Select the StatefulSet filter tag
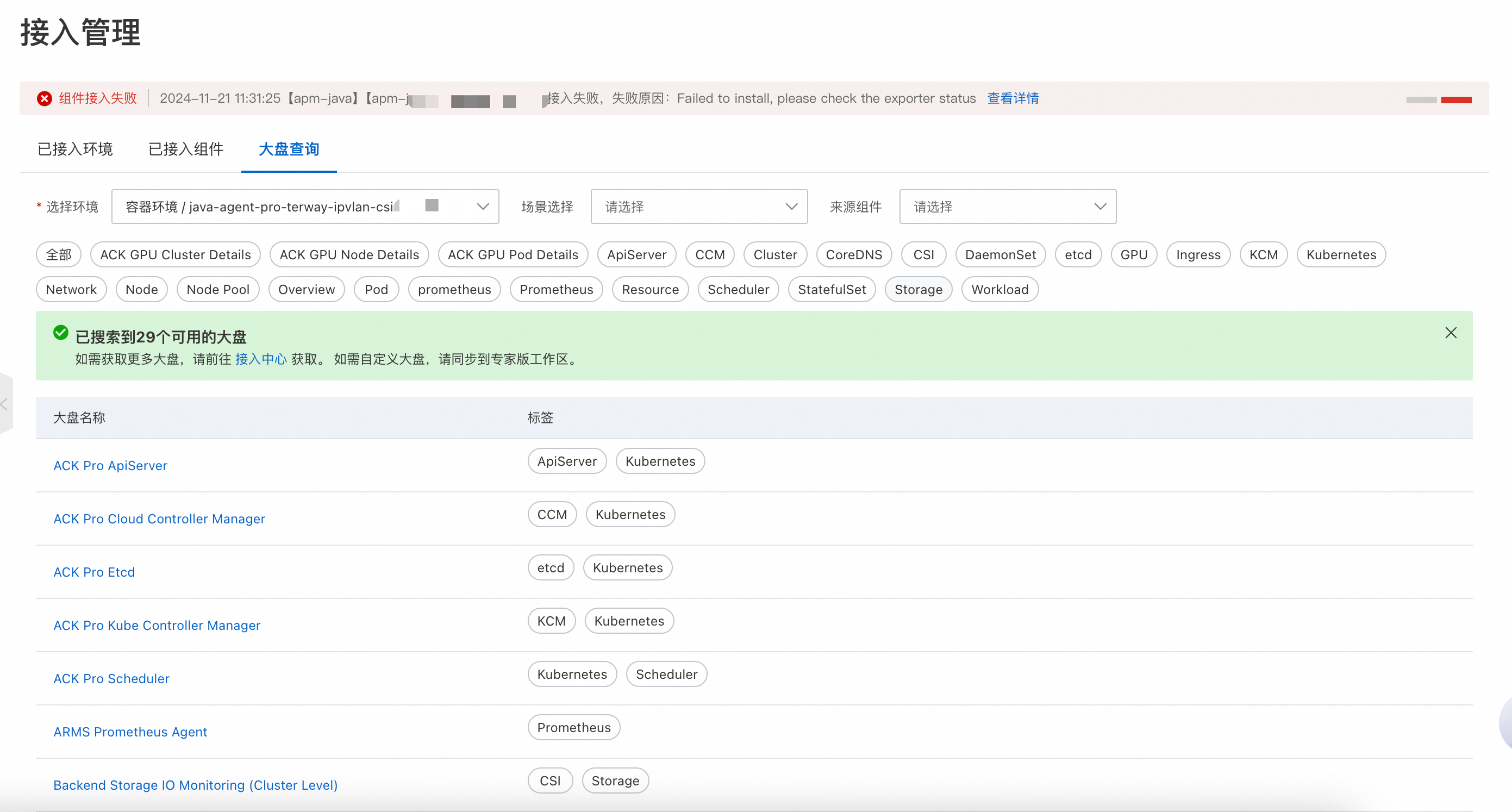This screenshot has height=812, width=1512. tap(832, 290)
